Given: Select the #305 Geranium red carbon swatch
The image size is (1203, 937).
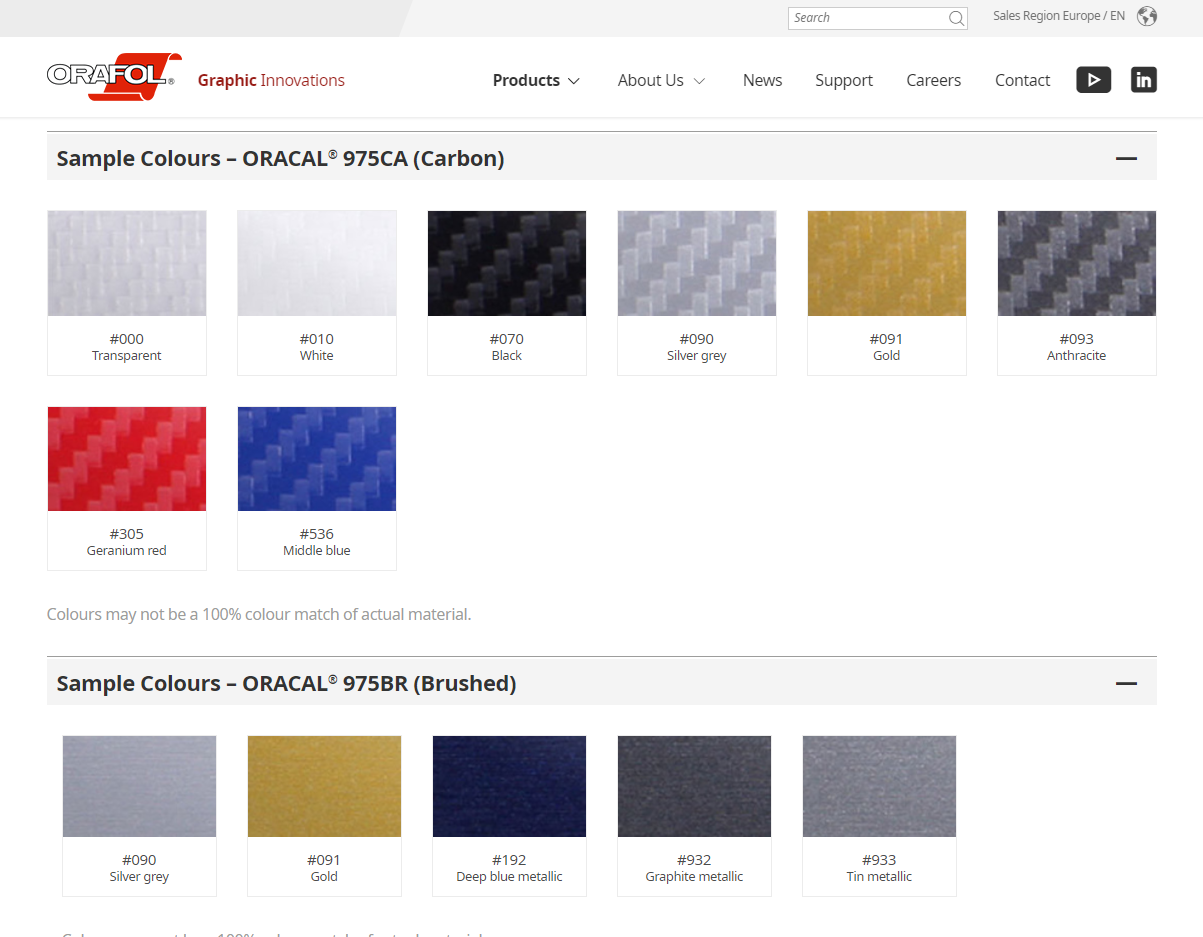Looking at the screenshot, I should point(127,488).
